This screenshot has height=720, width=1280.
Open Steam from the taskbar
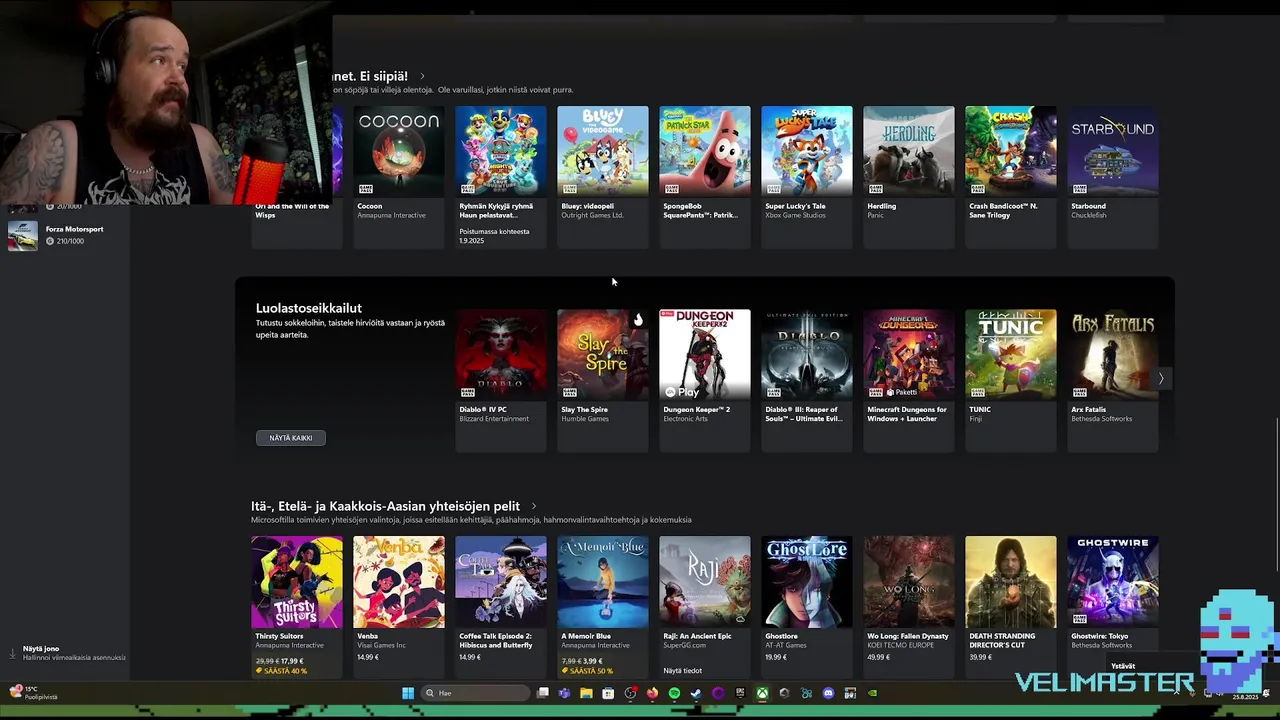click(x=696, y=693)
